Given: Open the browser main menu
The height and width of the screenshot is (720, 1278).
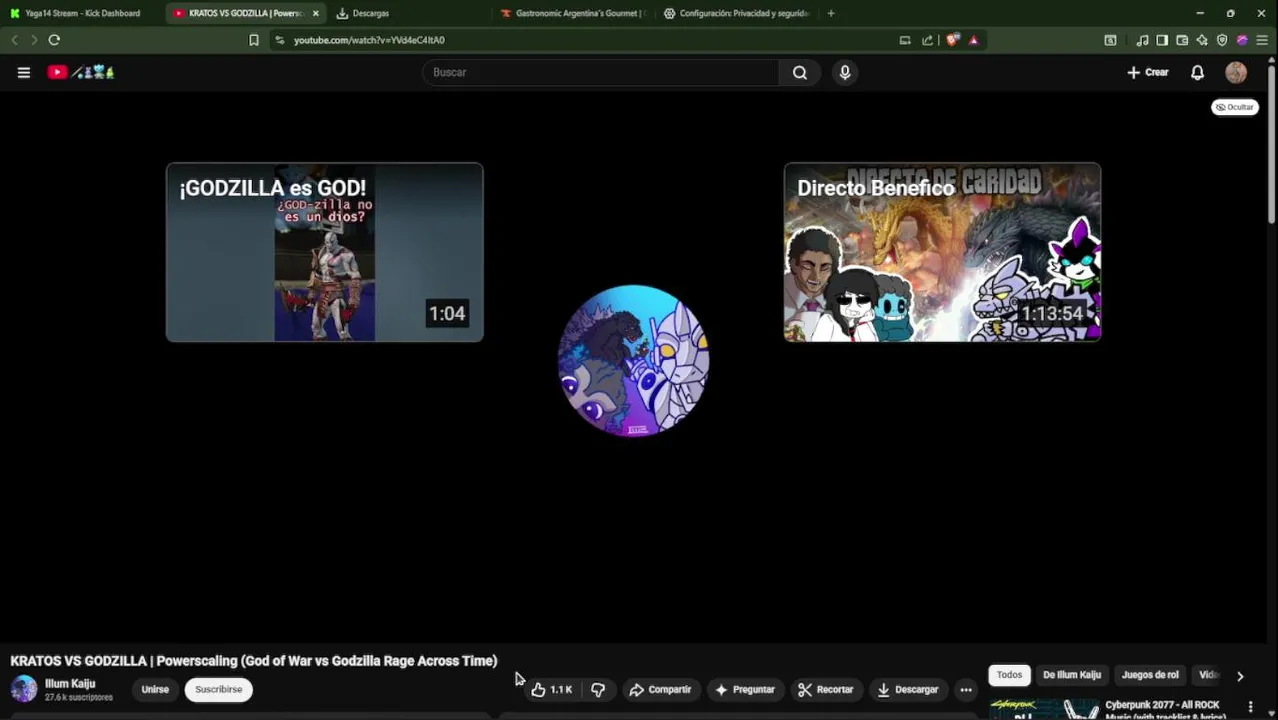Looking at the screenshot, I should click(x=1262, y=40).
